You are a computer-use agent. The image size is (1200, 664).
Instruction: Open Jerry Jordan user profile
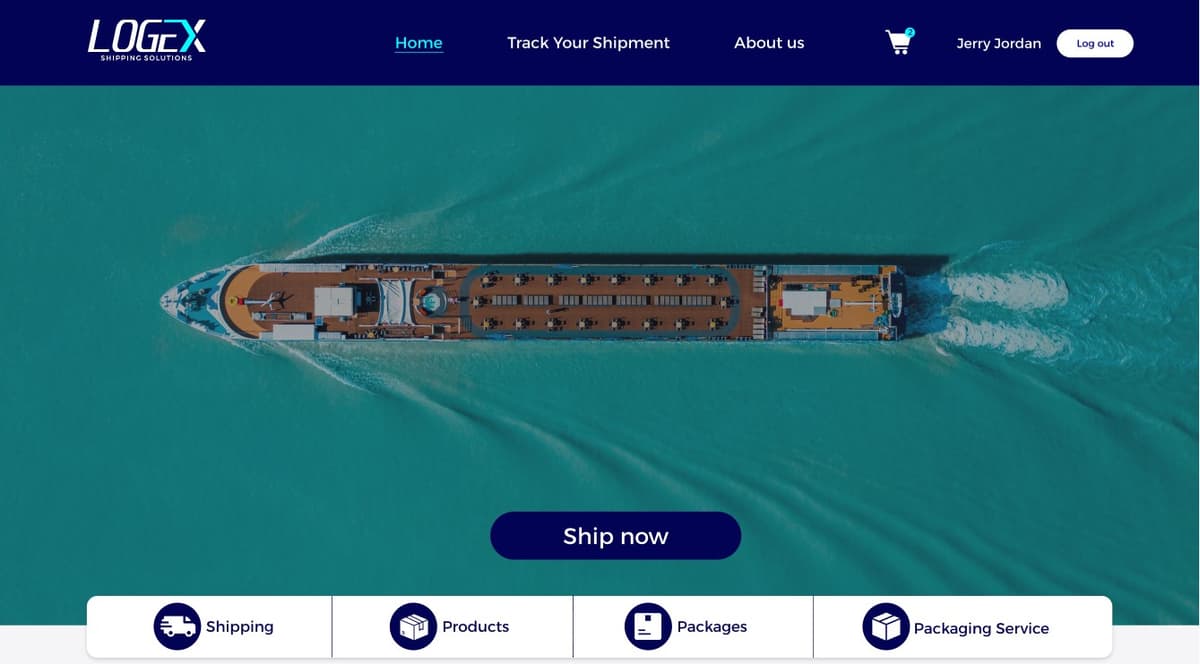pyautogui.click(x=998, y=43)
